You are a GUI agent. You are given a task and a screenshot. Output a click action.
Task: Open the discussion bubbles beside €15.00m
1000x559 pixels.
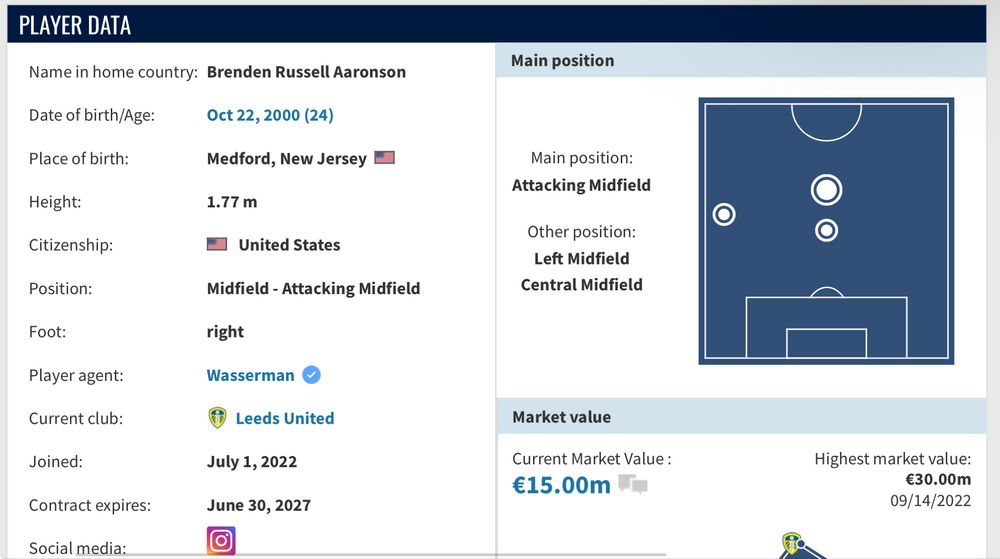(x=633, y=486)
